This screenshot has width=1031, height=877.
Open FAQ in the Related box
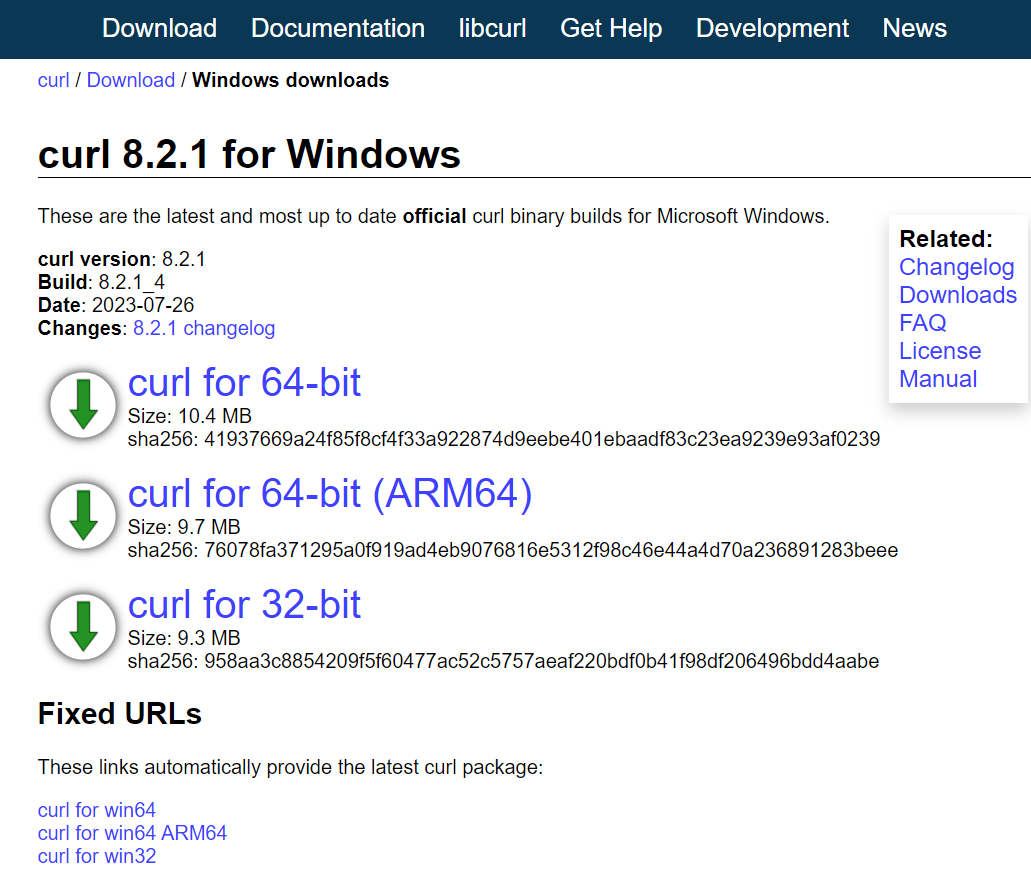922,323
